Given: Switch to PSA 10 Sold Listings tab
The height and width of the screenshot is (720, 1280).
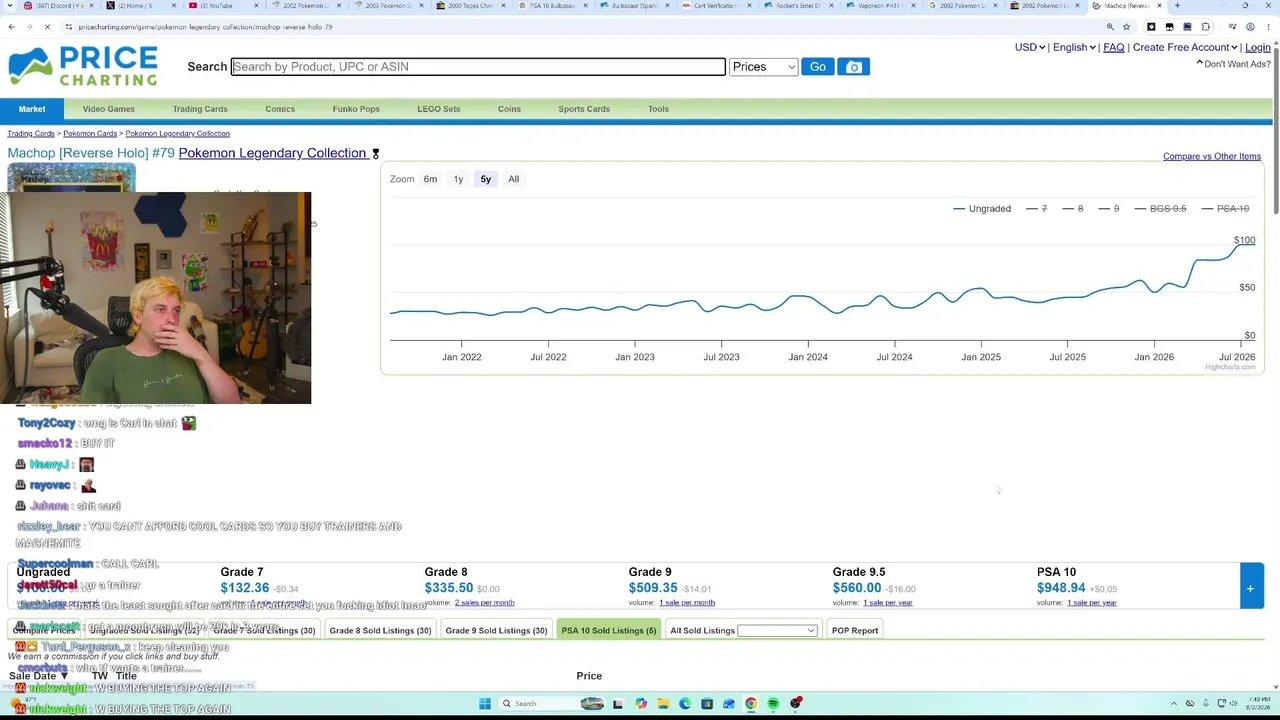Looking at the screenshot, I should click(609, 630).
